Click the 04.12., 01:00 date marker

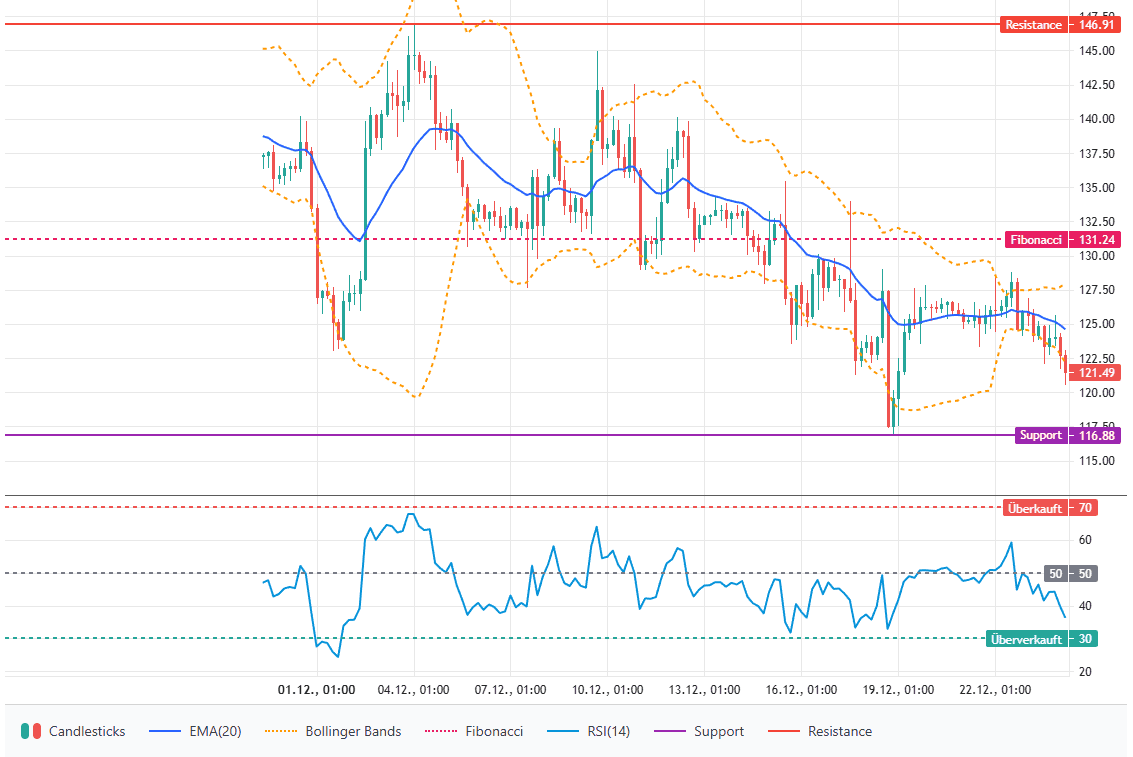pos(413,690)
